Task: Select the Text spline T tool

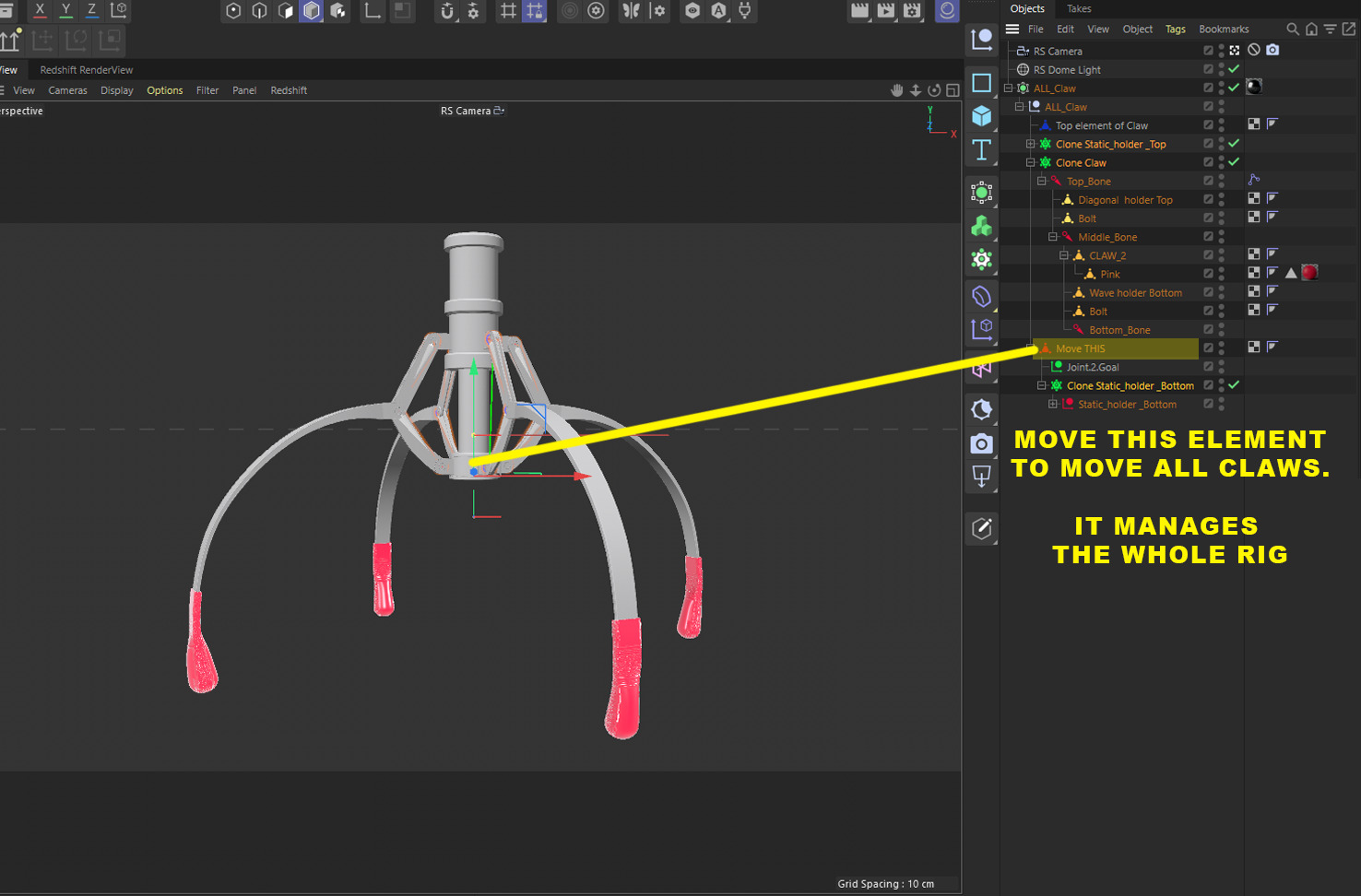Action: (982, 149)
